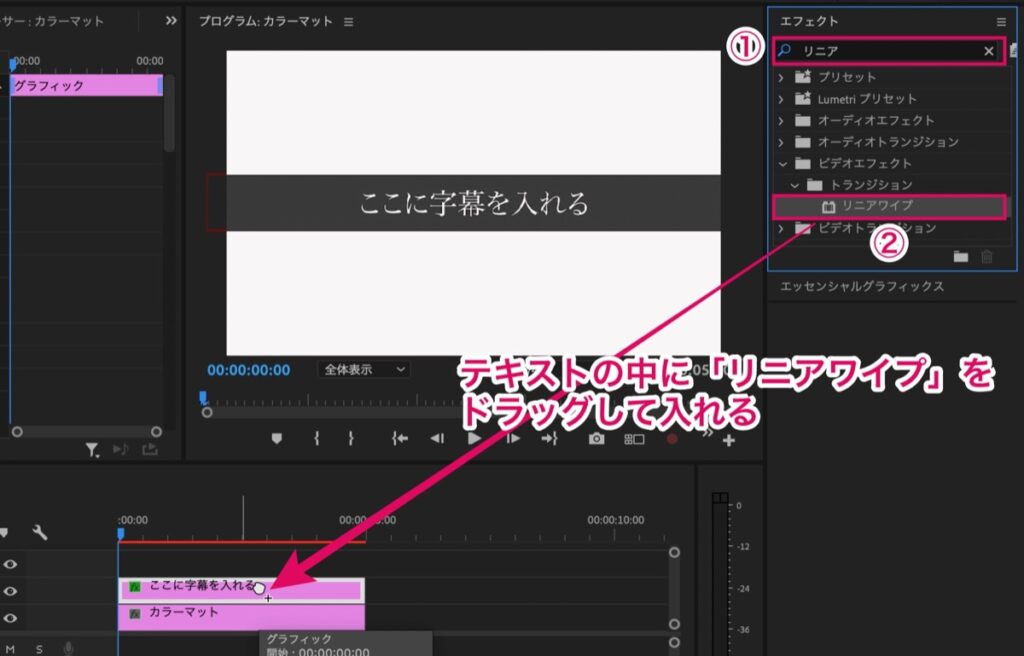The height and width of the screenshot is (656, 1024).
Task: Open the button editor plus icon
Action: pyautogui.click(x=729, y=441)
